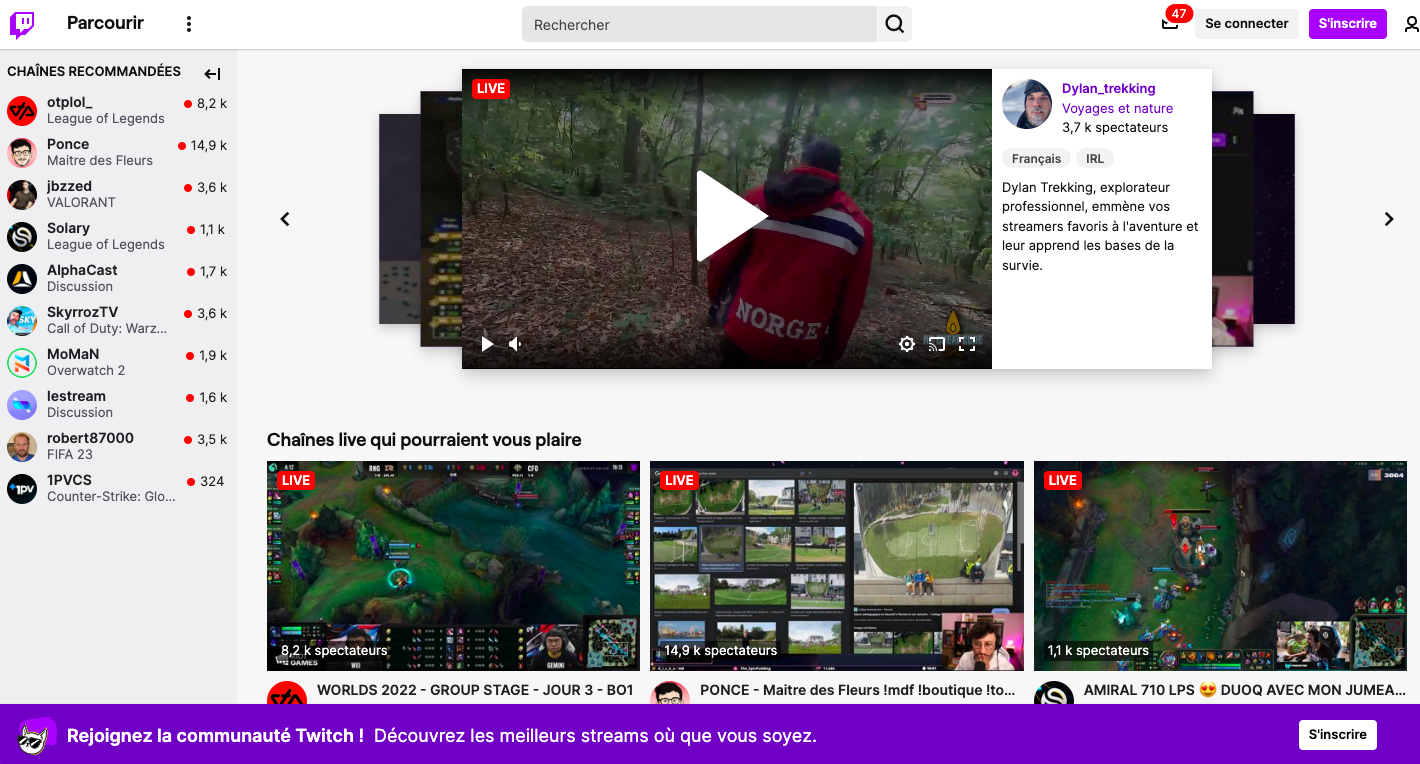Open AlphaCast channel avatar in sidebar
1420x764 pixels.
point(22,279)
